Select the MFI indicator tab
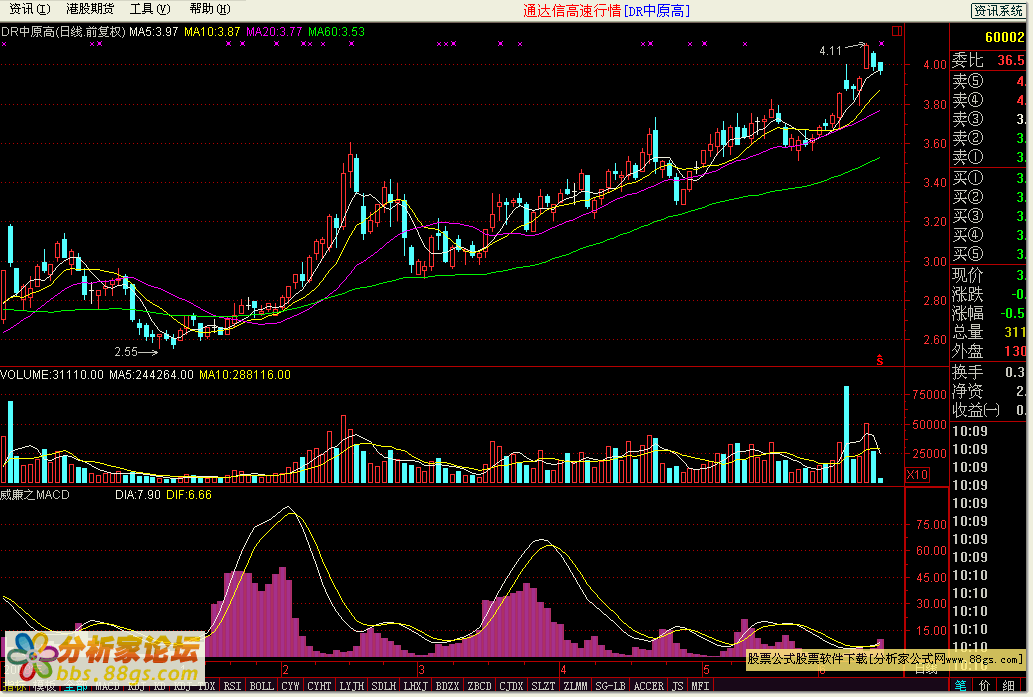 coord(700,686)
